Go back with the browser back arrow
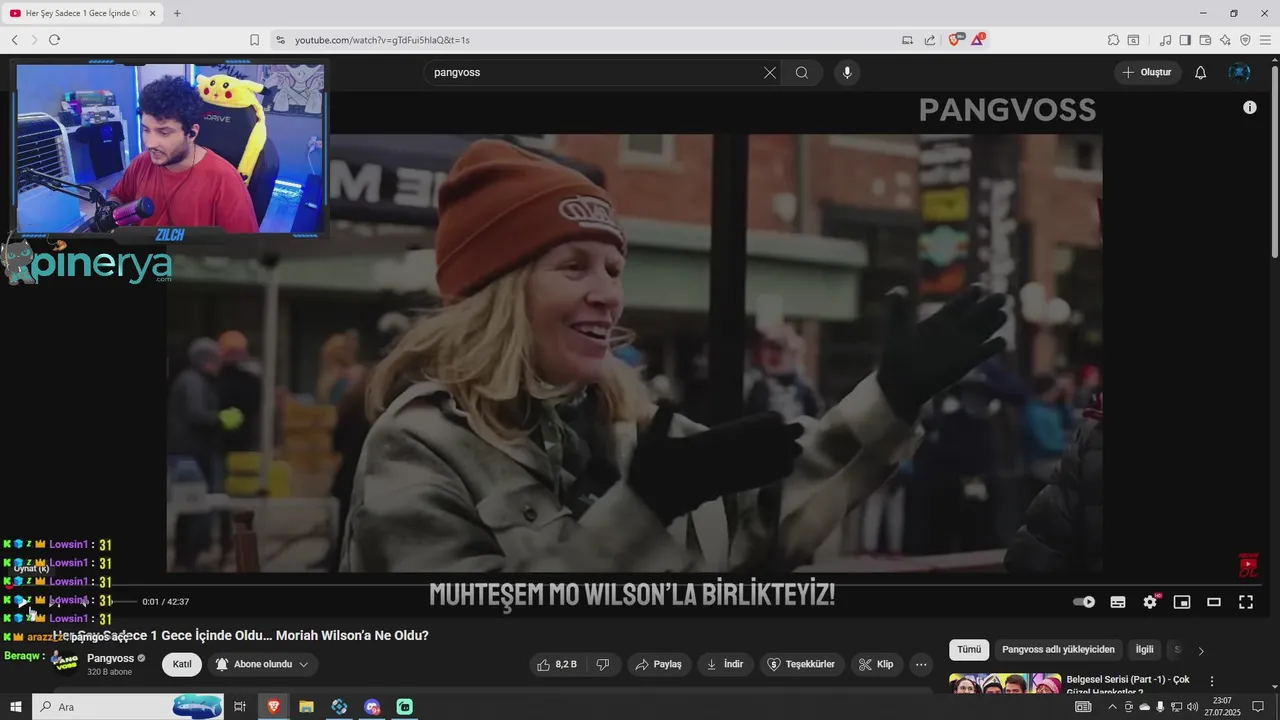 (14, 40)
